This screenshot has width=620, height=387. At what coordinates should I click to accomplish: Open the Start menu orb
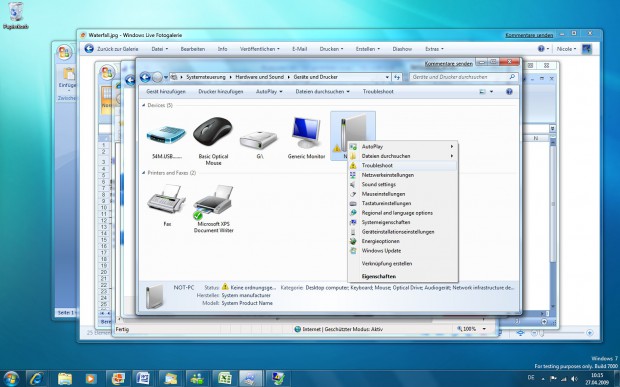click(x=11, y=378)
